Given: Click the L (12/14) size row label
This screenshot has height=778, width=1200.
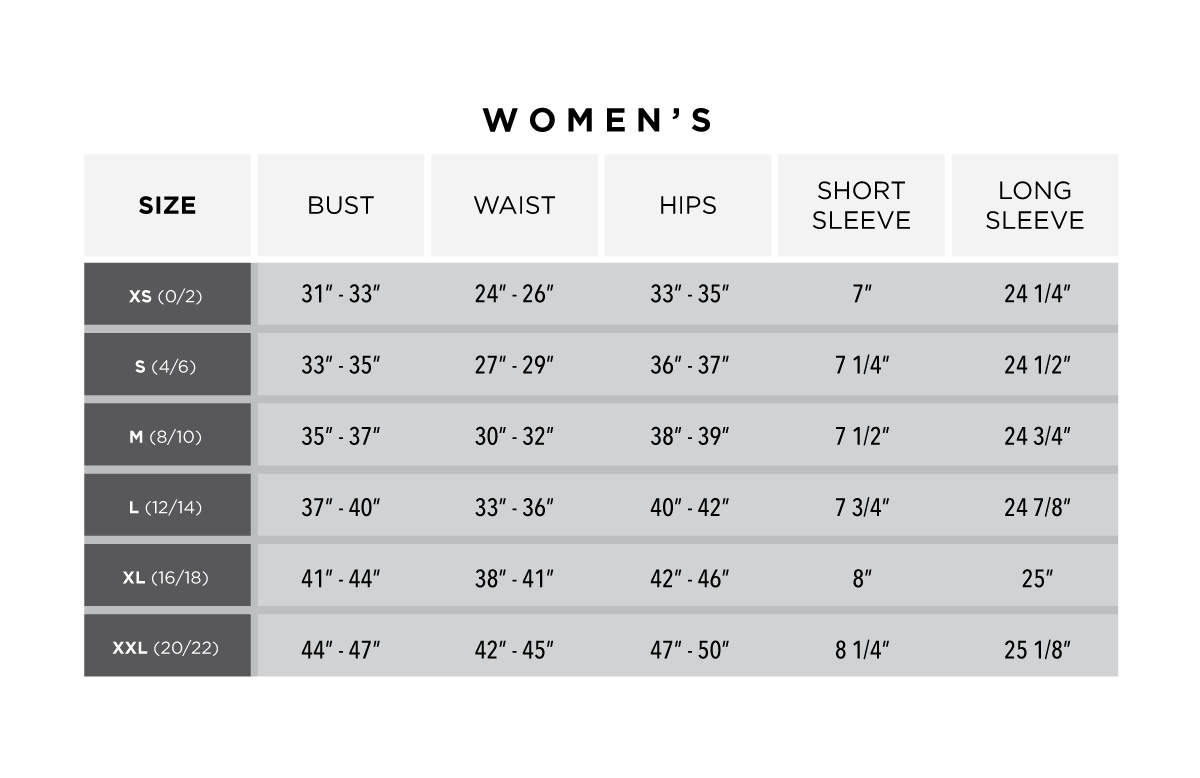Looking at the screenshot, I should (167, 507).
